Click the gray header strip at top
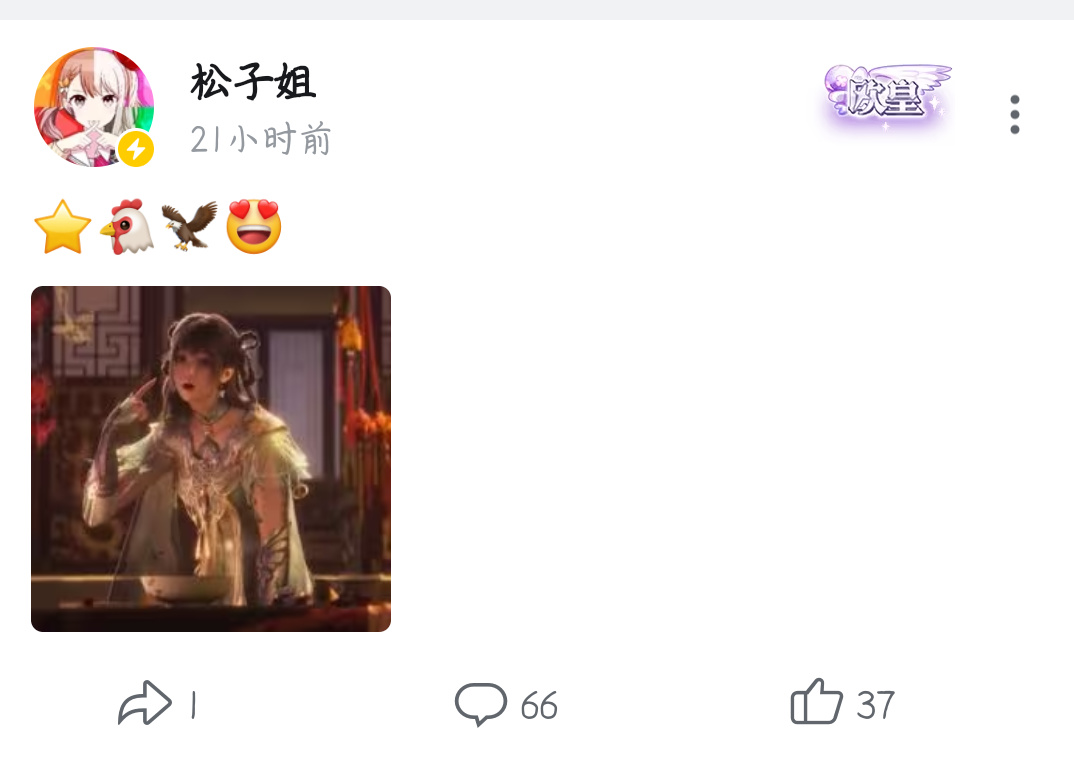The image size is (1074, 769). 537,10
